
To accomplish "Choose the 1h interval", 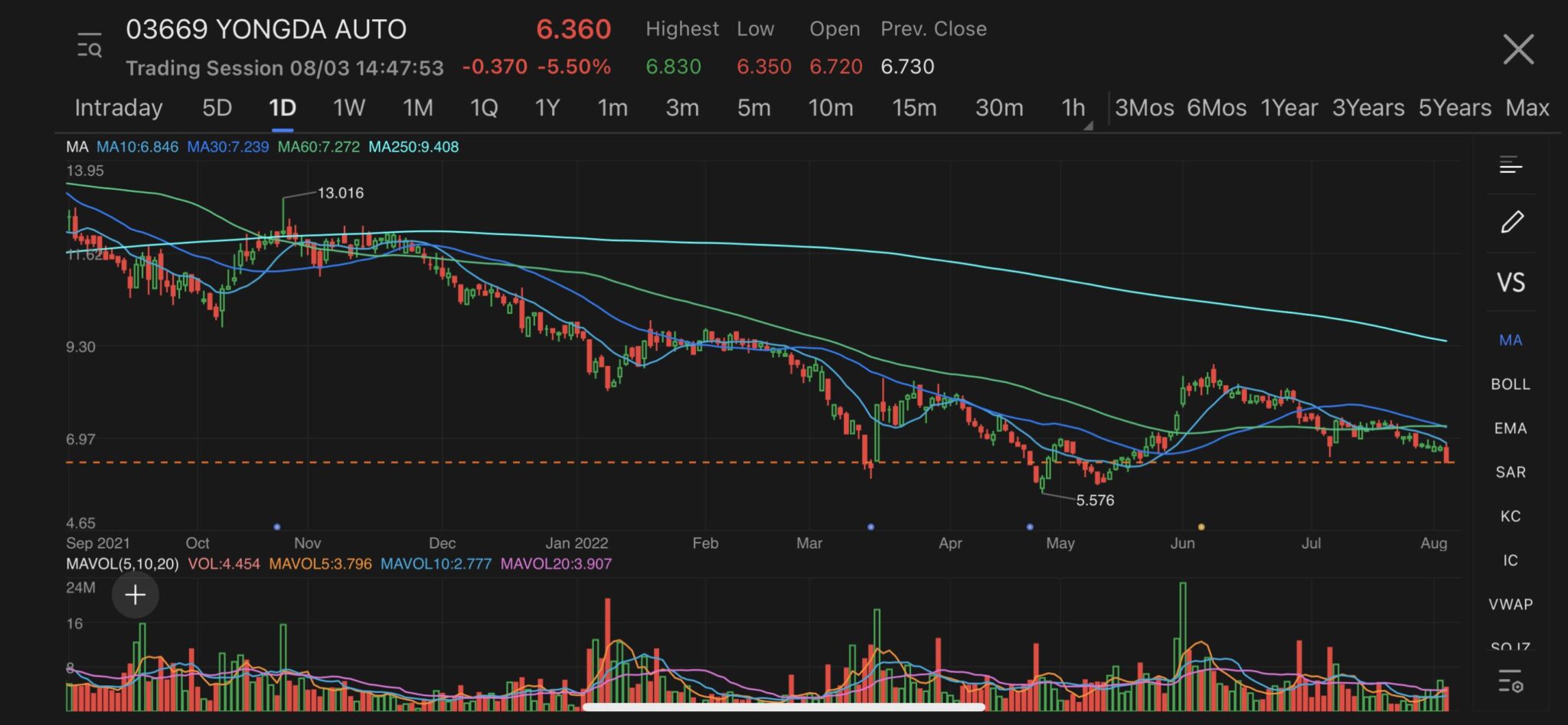I will [x=1073, y=107].
